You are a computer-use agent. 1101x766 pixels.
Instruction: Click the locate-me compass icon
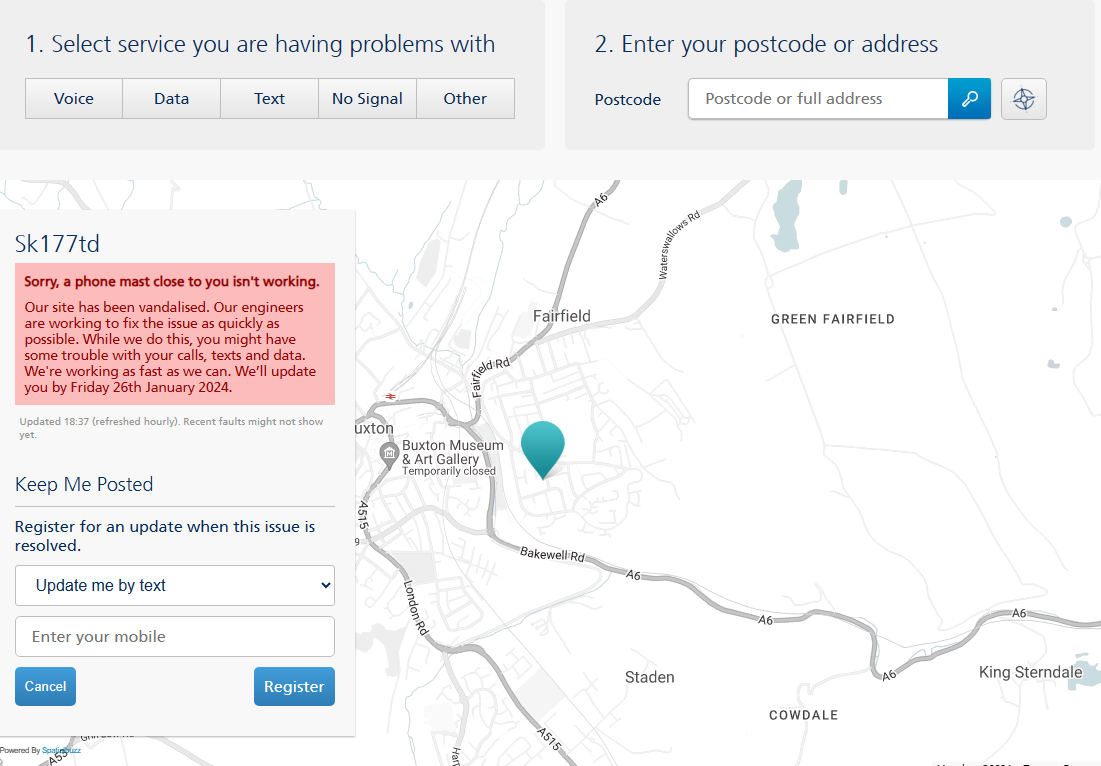1023,99
